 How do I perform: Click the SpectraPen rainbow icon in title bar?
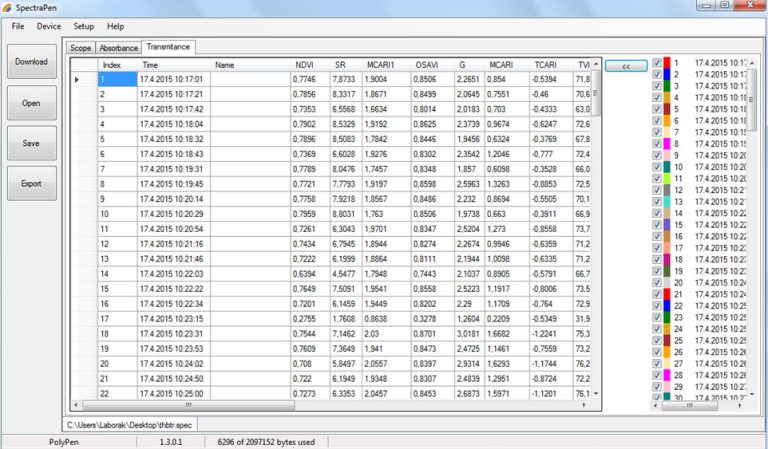(x=8, y=8)
